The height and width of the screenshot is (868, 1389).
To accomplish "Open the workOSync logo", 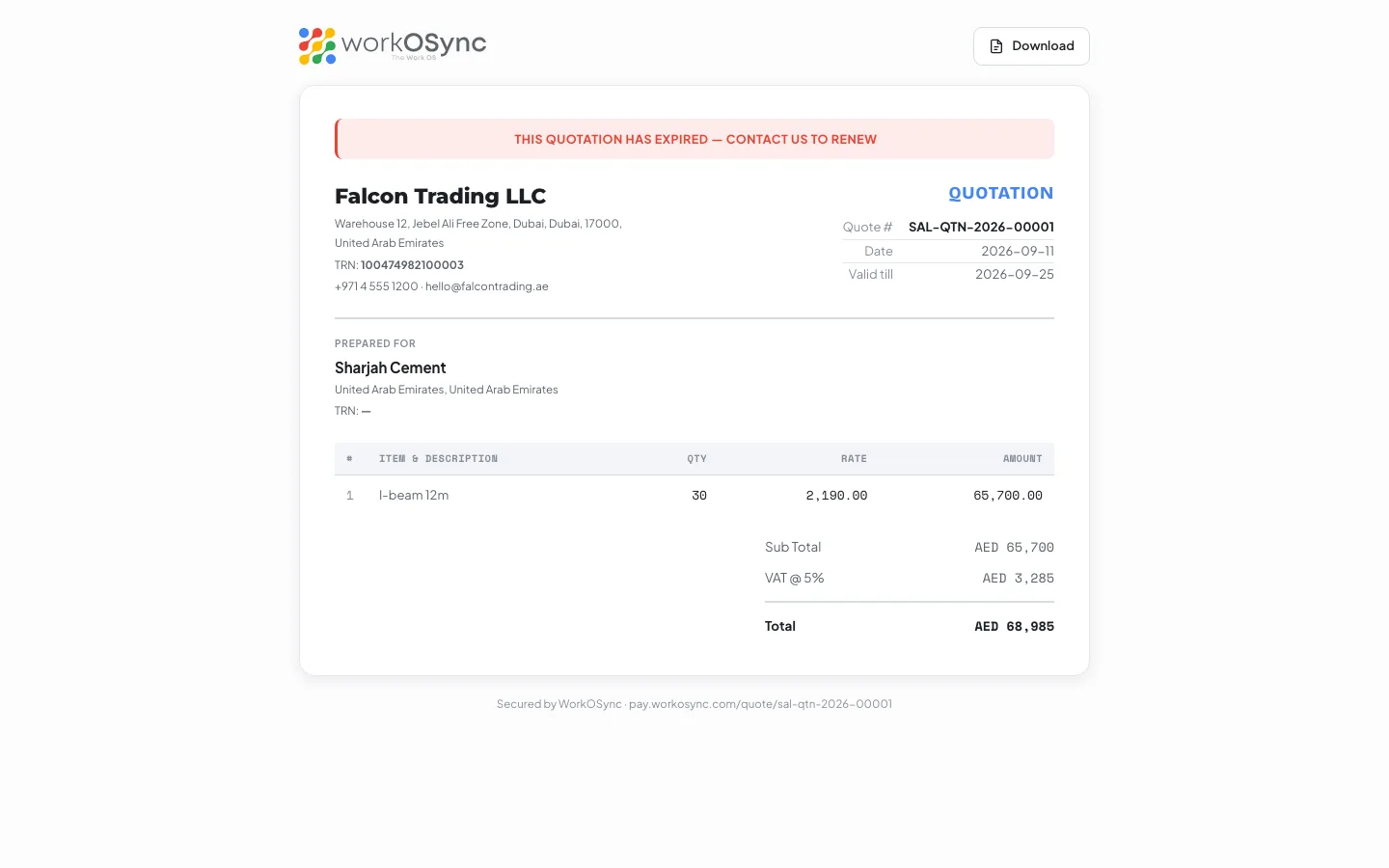I will click(393, 45).
